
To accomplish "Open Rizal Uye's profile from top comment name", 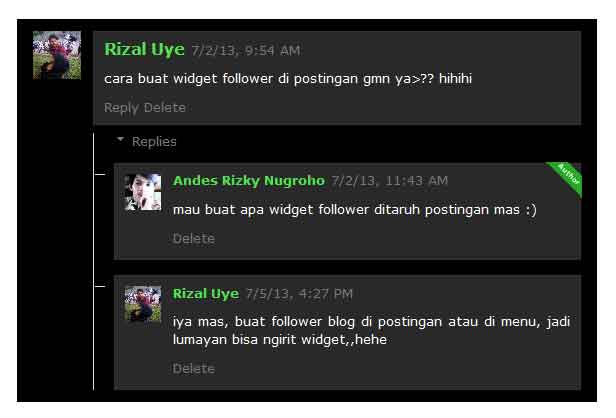I will (x=144, y=50).
